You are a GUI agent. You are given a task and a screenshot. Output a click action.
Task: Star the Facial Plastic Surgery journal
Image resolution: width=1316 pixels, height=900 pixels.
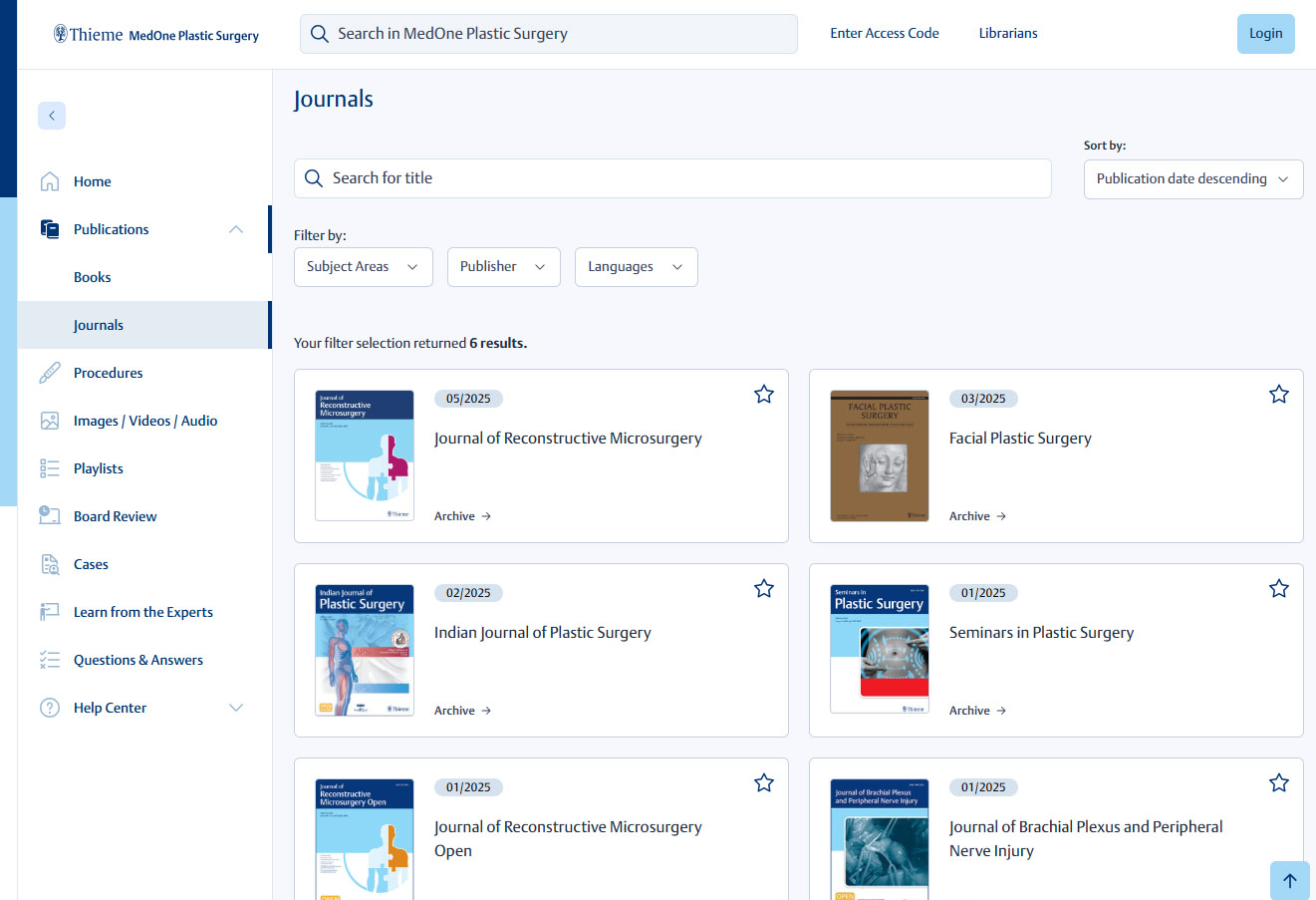pos(1279,394)
